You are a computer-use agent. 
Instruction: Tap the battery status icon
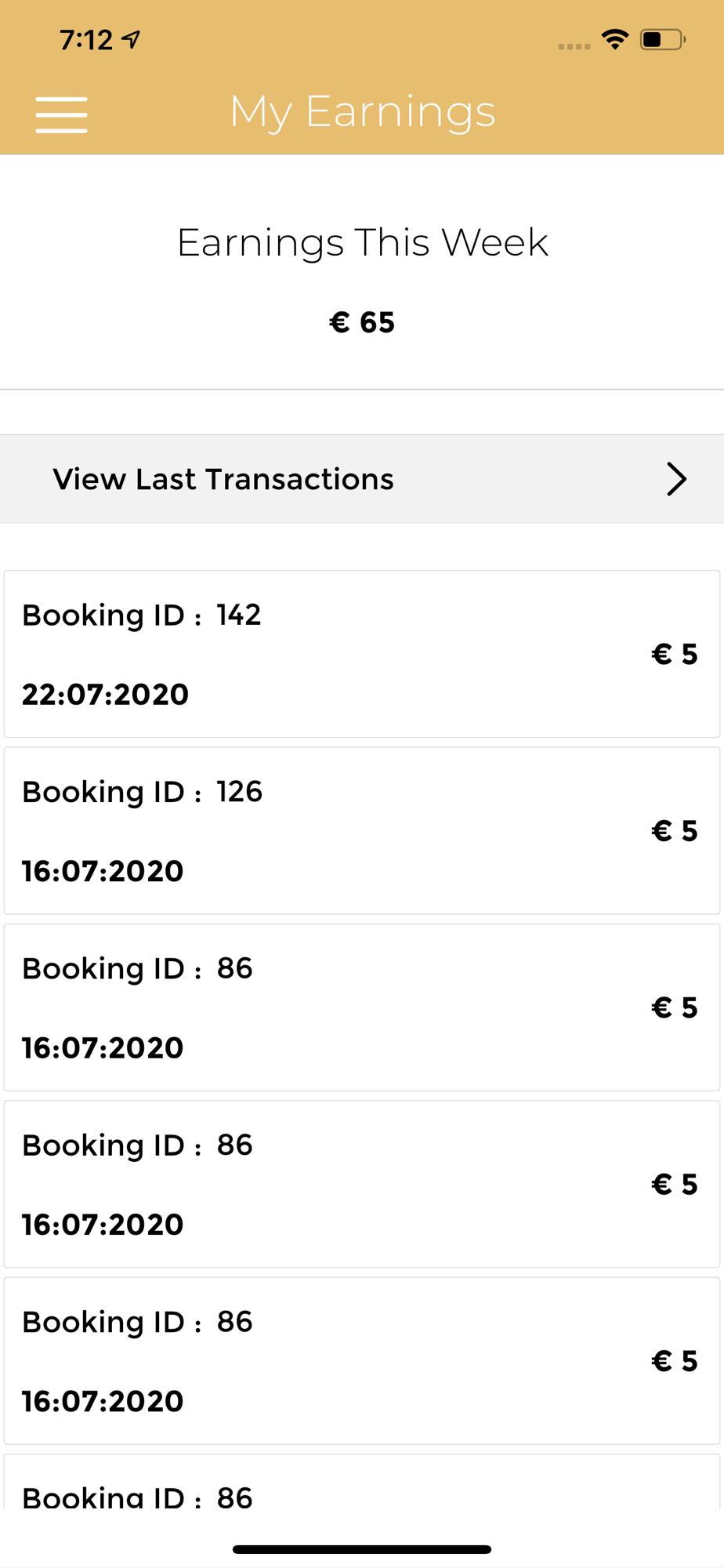pyautogui.click(x=662, y=39)
